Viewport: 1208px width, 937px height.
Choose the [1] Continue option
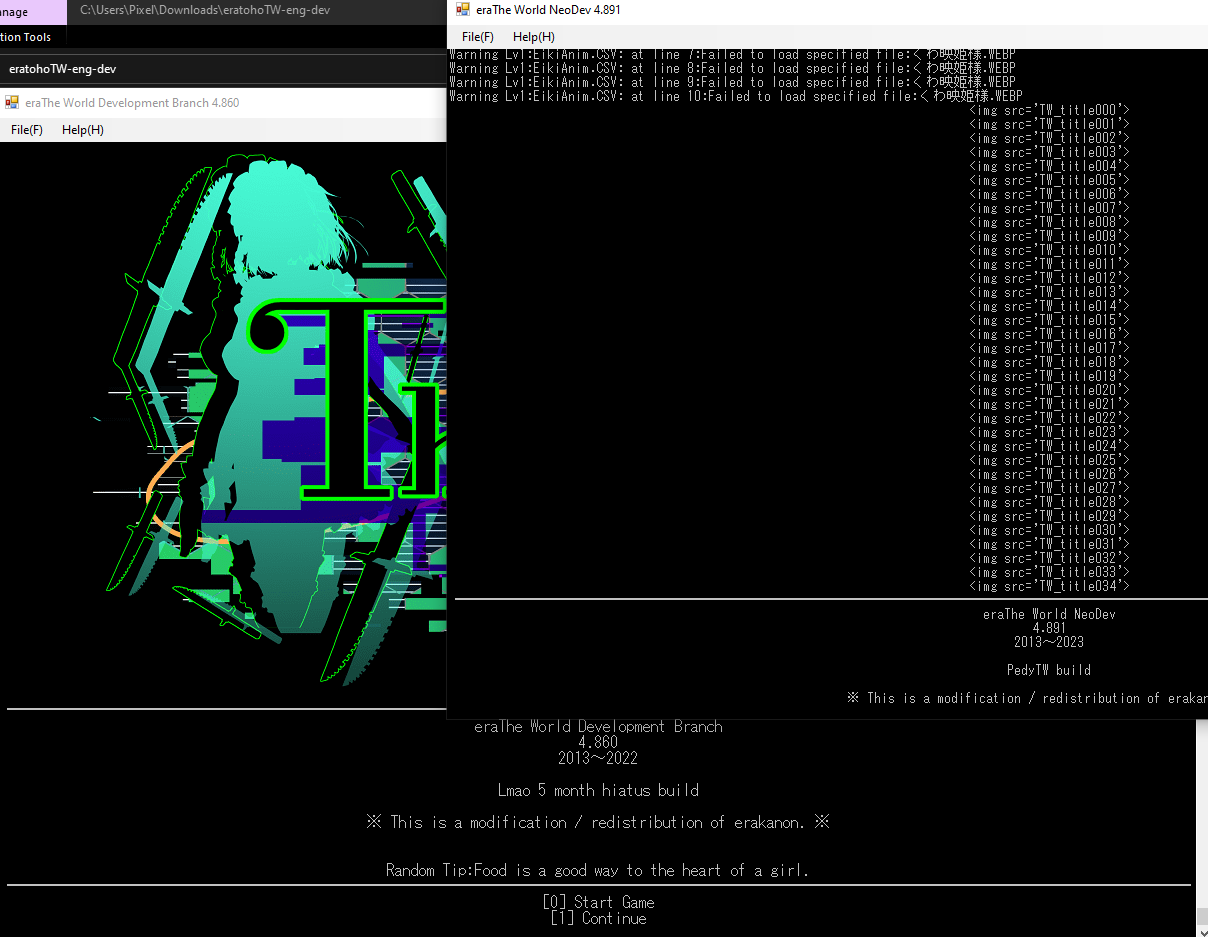pos(598,919)
